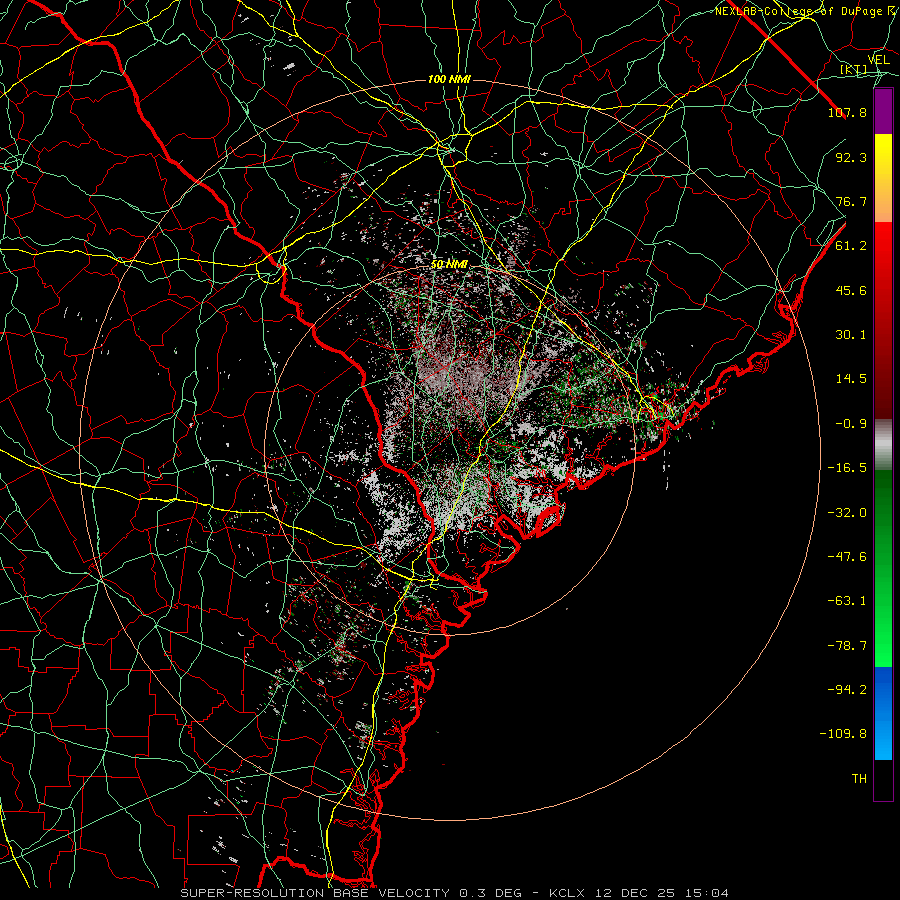The width and height of the screenshot is (900, 900).
Task: Select the -63.1 velocity scale value
Action: tap(847, 601)
